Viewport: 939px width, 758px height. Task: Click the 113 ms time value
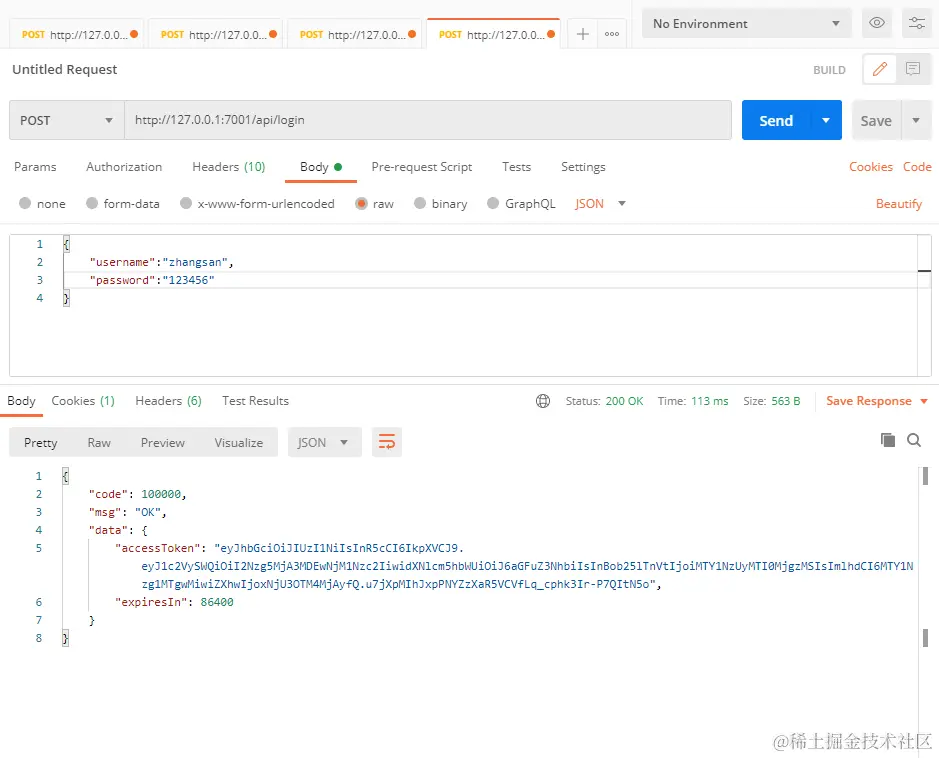click(x=710, y=401)
